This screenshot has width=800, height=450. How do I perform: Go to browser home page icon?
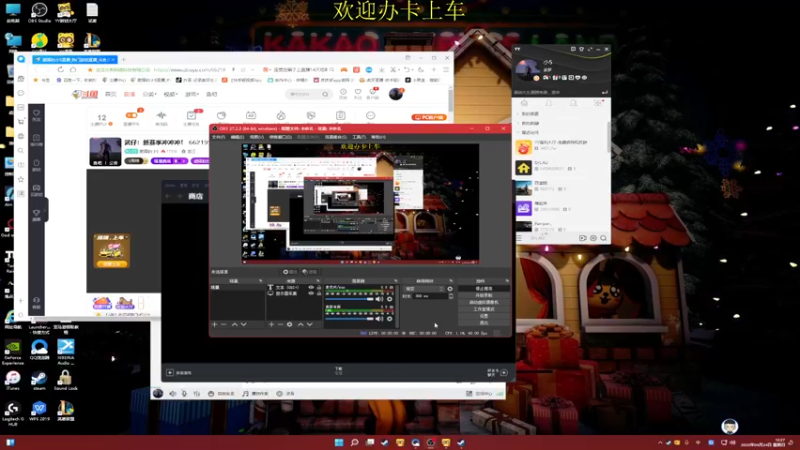click(73, 70)
